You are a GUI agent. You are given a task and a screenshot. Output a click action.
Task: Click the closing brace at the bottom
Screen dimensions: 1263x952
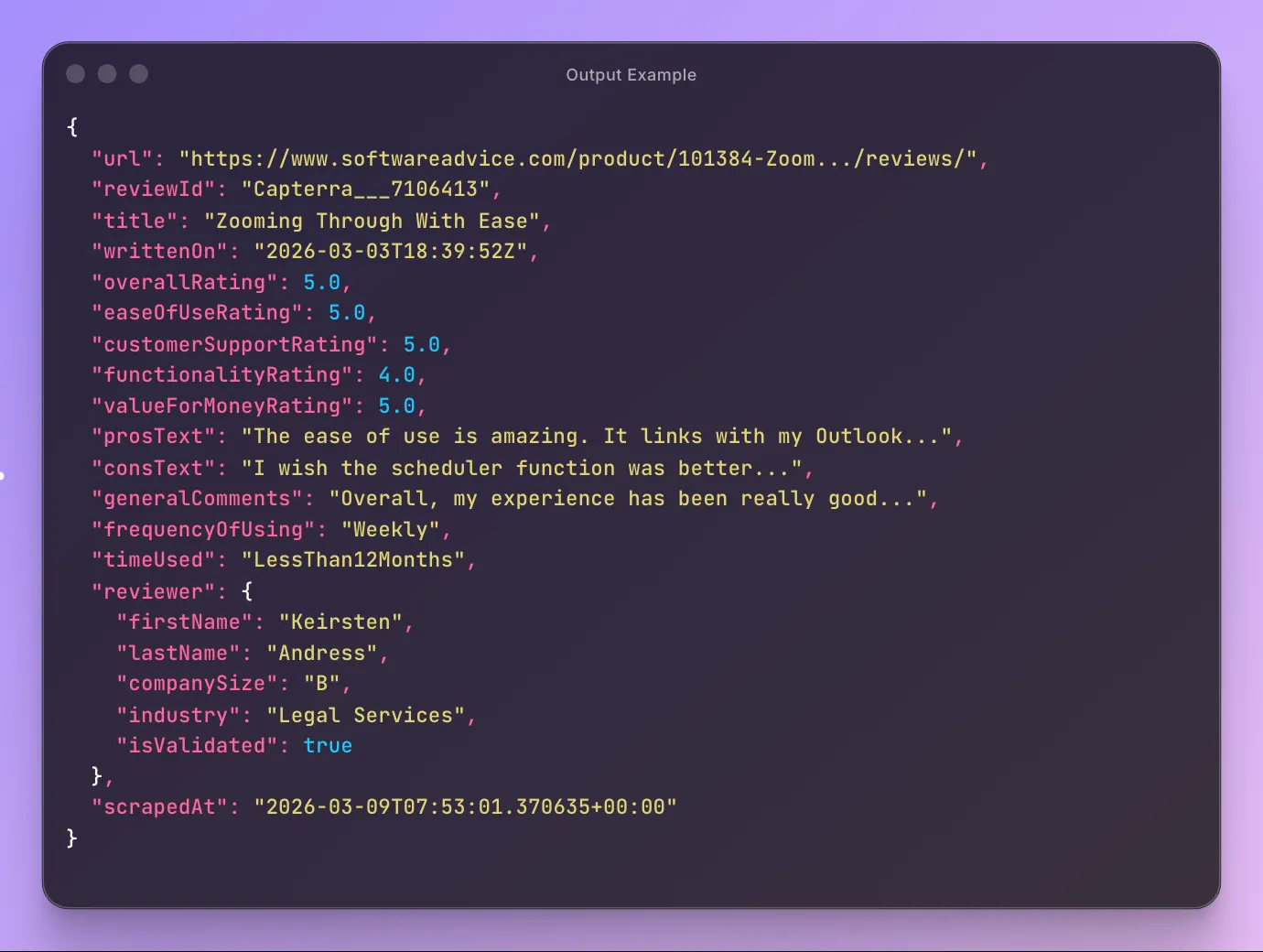(x=70, y=837)
